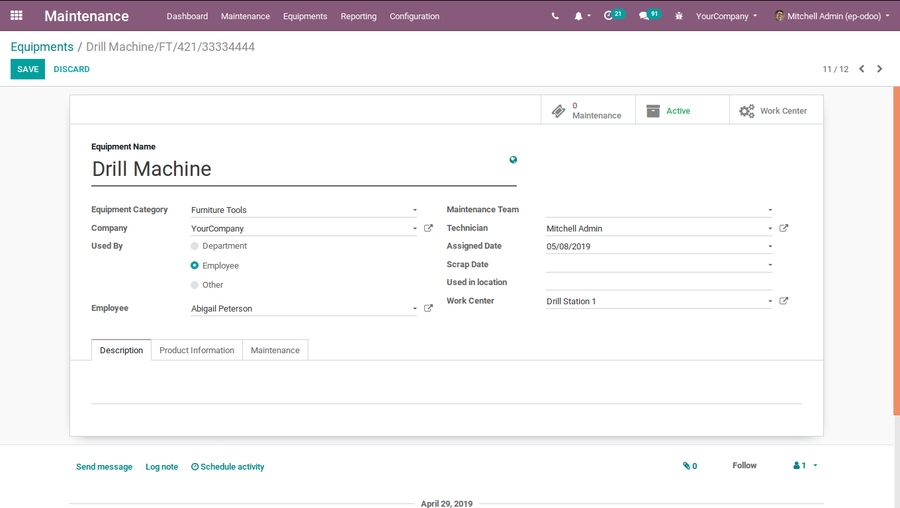Image resolution: width=900 pixels, height=508 pixels.
Task: Click the DISCARD button
Action: (72, 69)
